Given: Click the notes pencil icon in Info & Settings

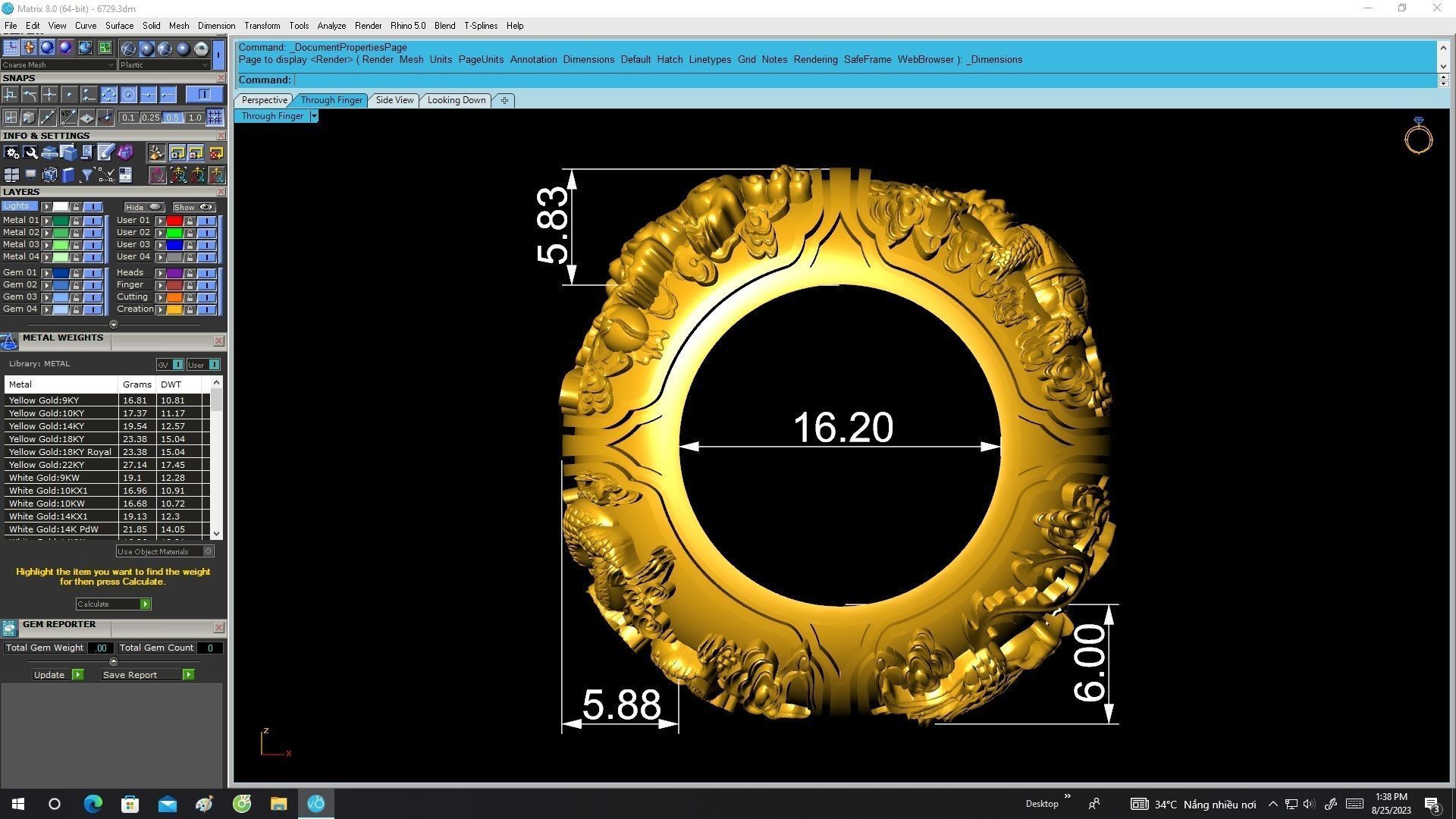Looking at the screenshot, I should tap(105, 153).
